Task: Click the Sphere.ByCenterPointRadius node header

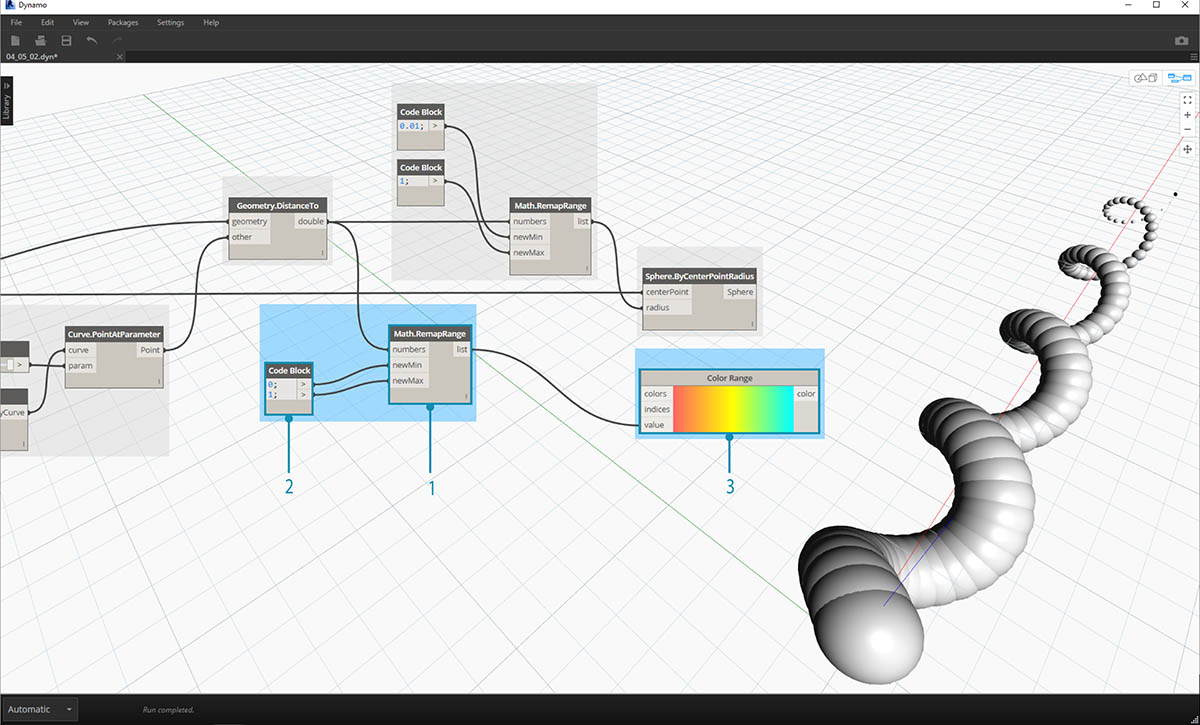Action: coord(699,275)
